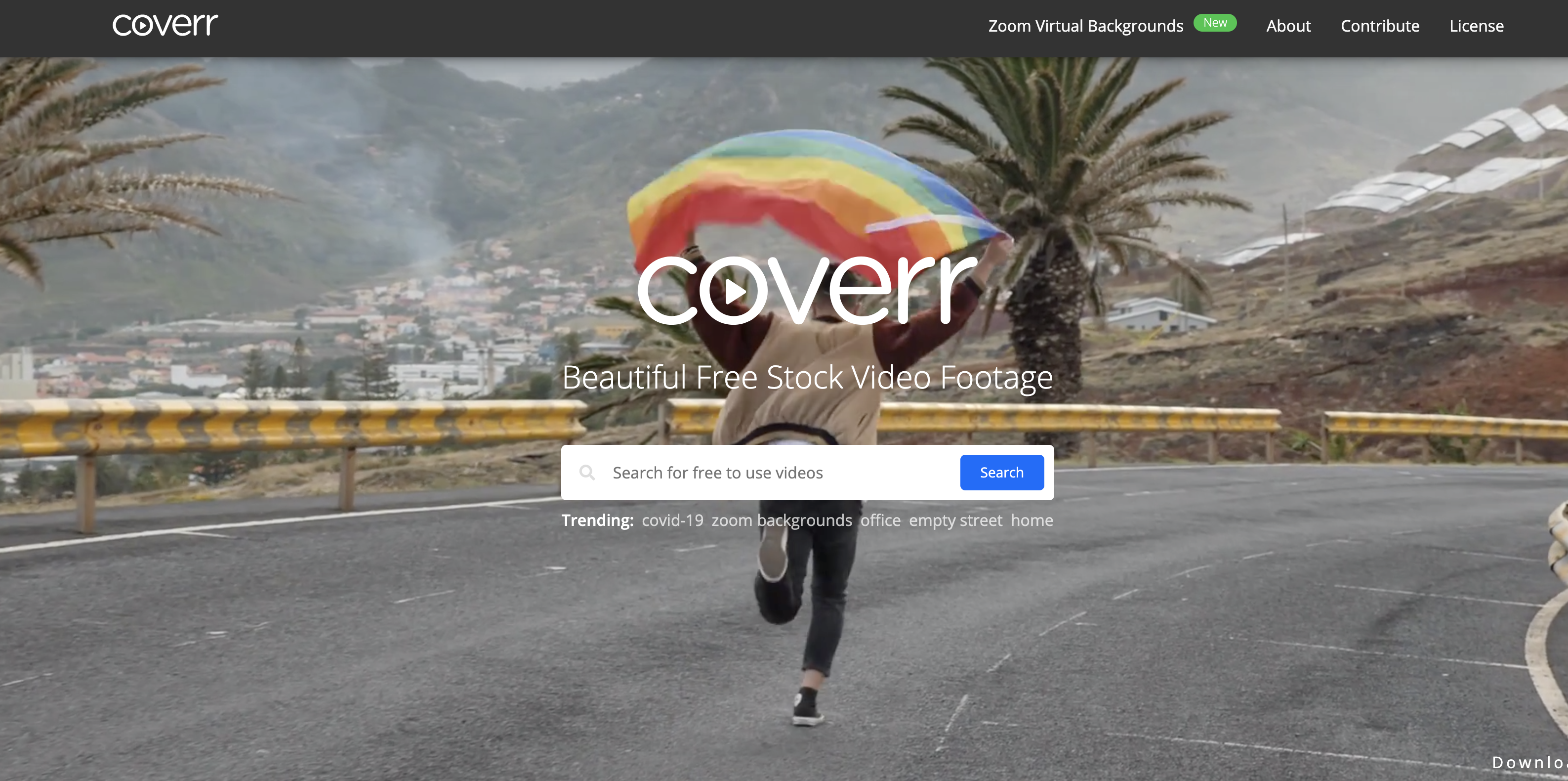This screenshot has width=1568, height=781.
Task: Click the Trending label
Action: coord(597,521)
